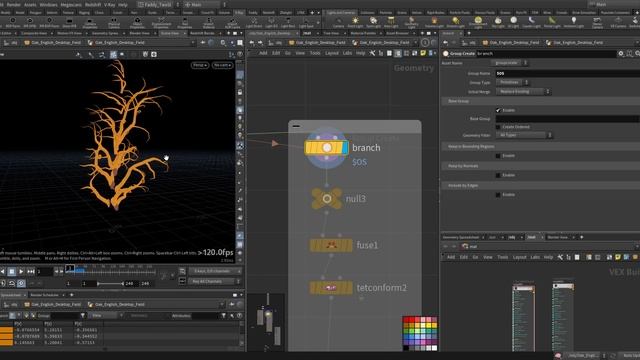The width and height of the screenshot is (640, 360).
Task: Open the Windows menu
Action: (x=49, y=4)
